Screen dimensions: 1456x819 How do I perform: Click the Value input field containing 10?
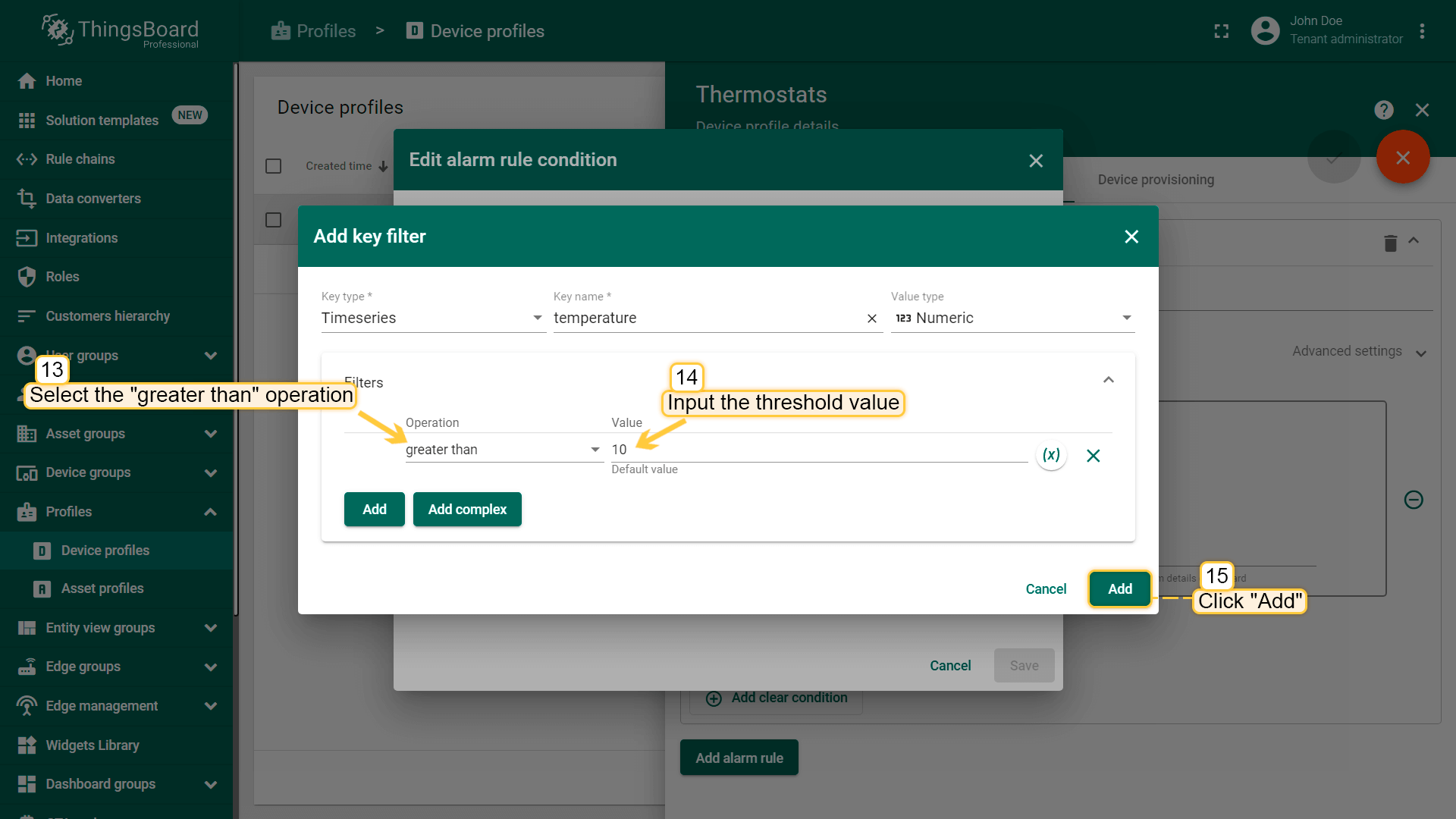[819, 450]
